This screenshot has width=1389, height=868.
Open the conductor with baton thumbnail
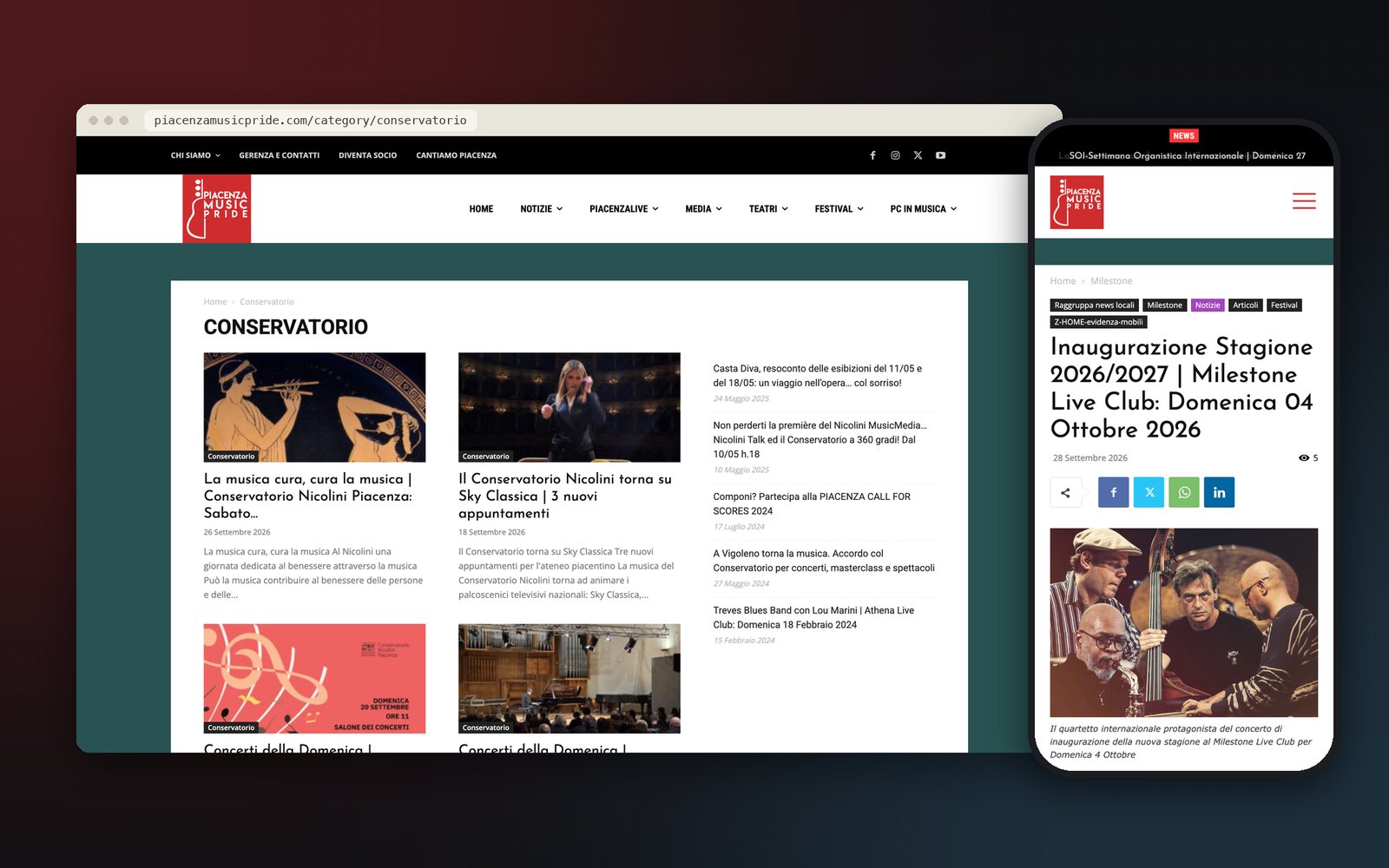[569, 407]
